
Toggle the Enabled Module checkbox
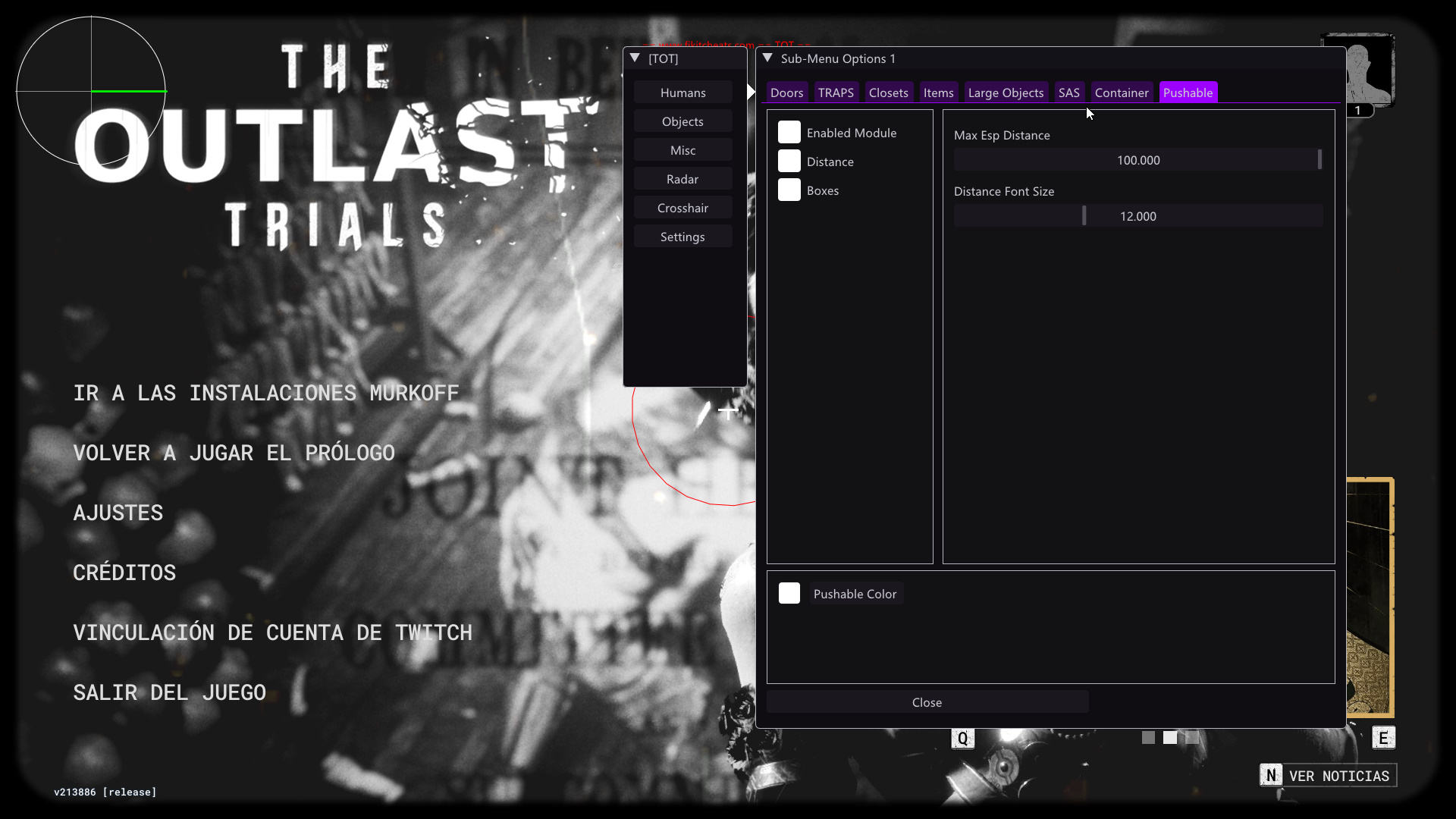coord(789,133)
